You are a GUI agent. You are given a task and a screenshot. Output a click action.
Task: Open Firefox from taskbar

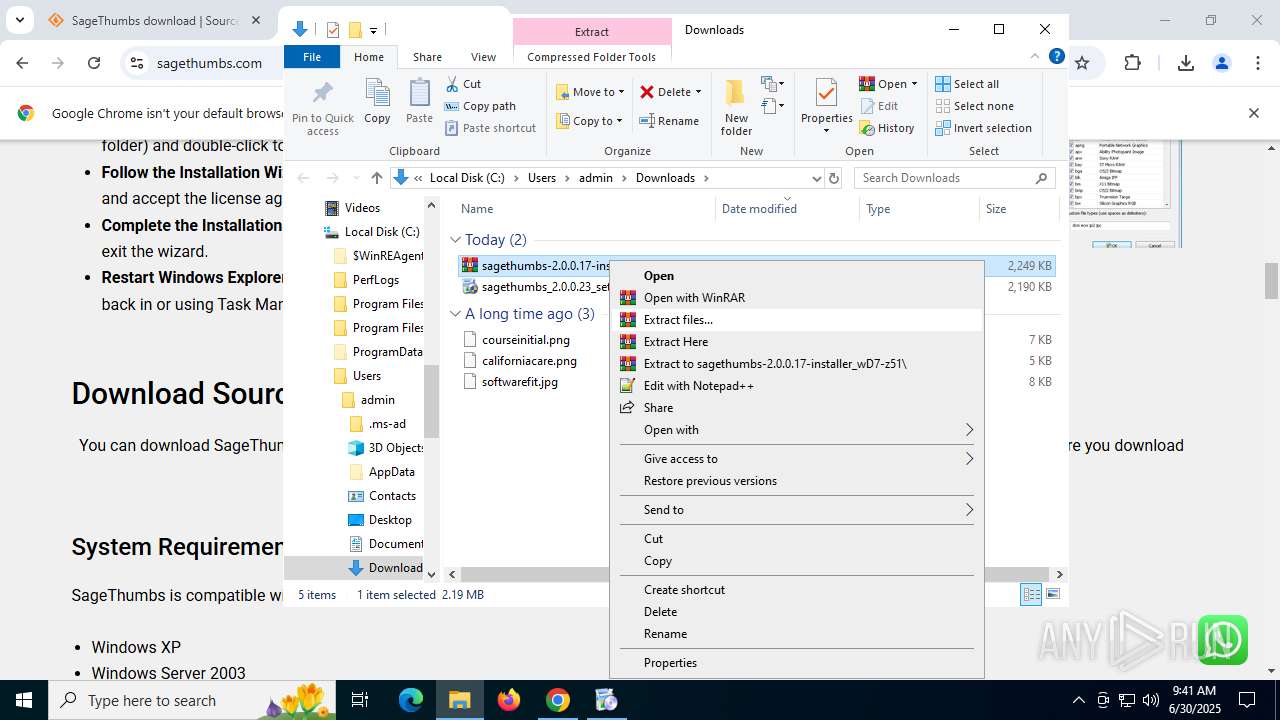coord(509,700)
